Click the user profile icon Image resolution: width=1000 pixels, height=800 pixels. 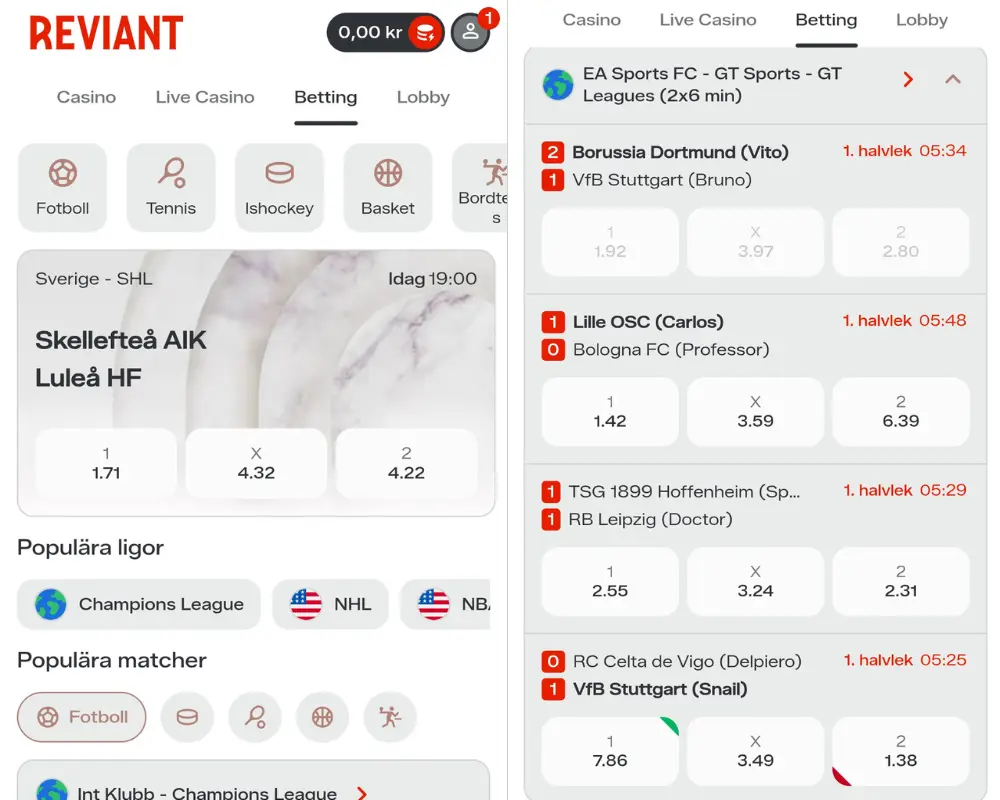pos(470,33)
